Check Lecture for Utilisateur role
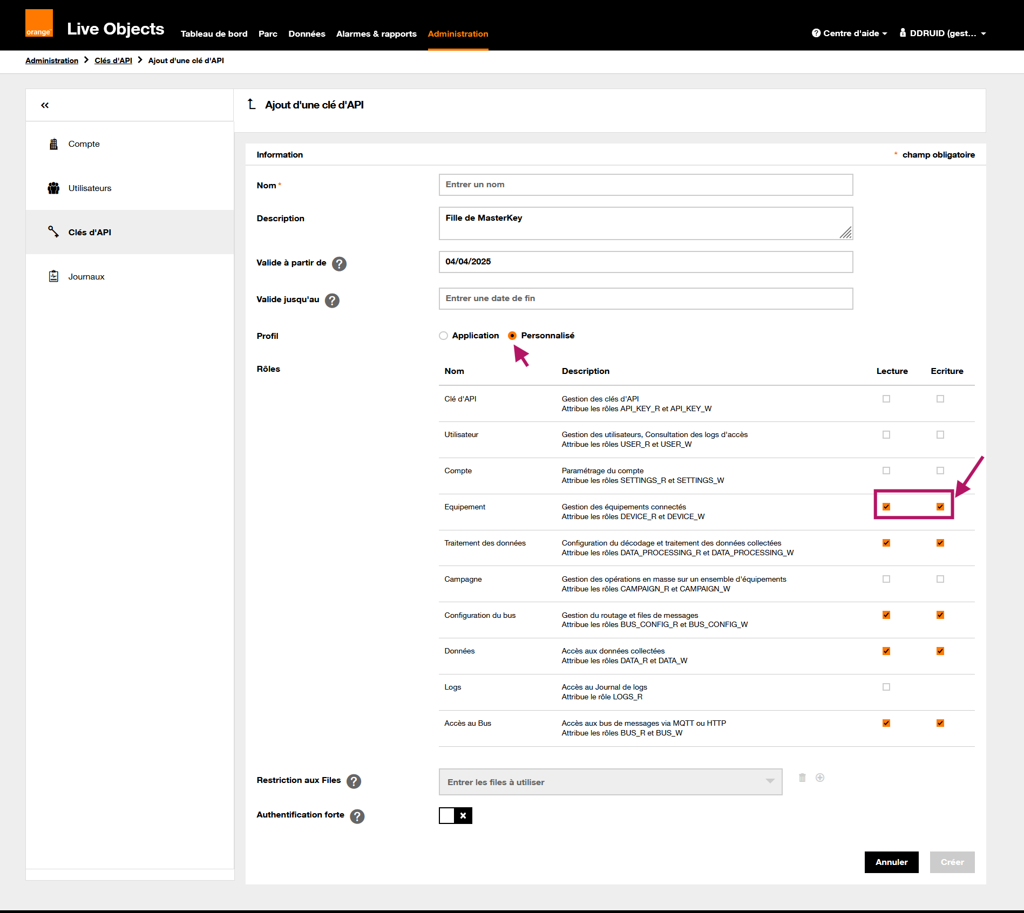The image size is (1024, 913). coord(886,434)
